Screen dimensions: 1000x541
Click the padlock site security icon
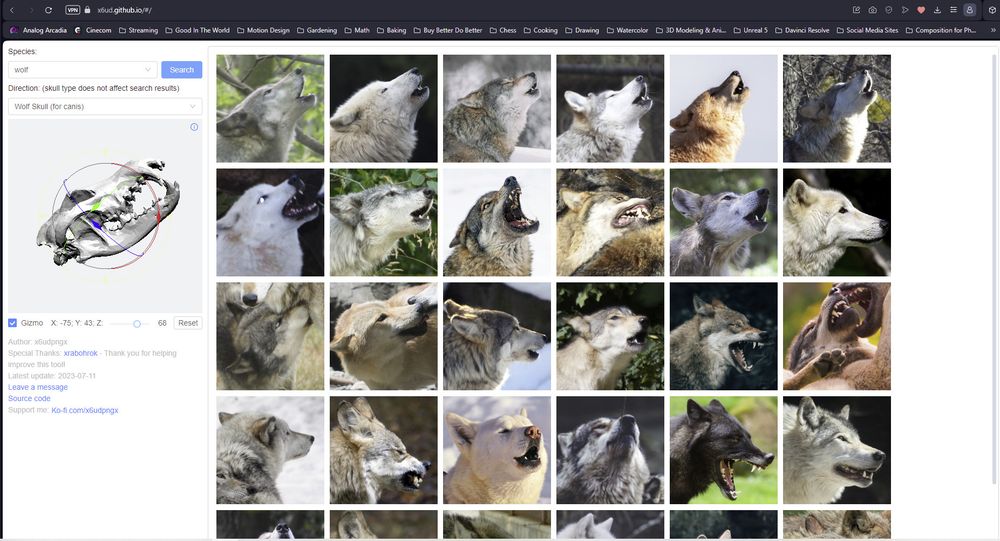[x=87, y=10]
